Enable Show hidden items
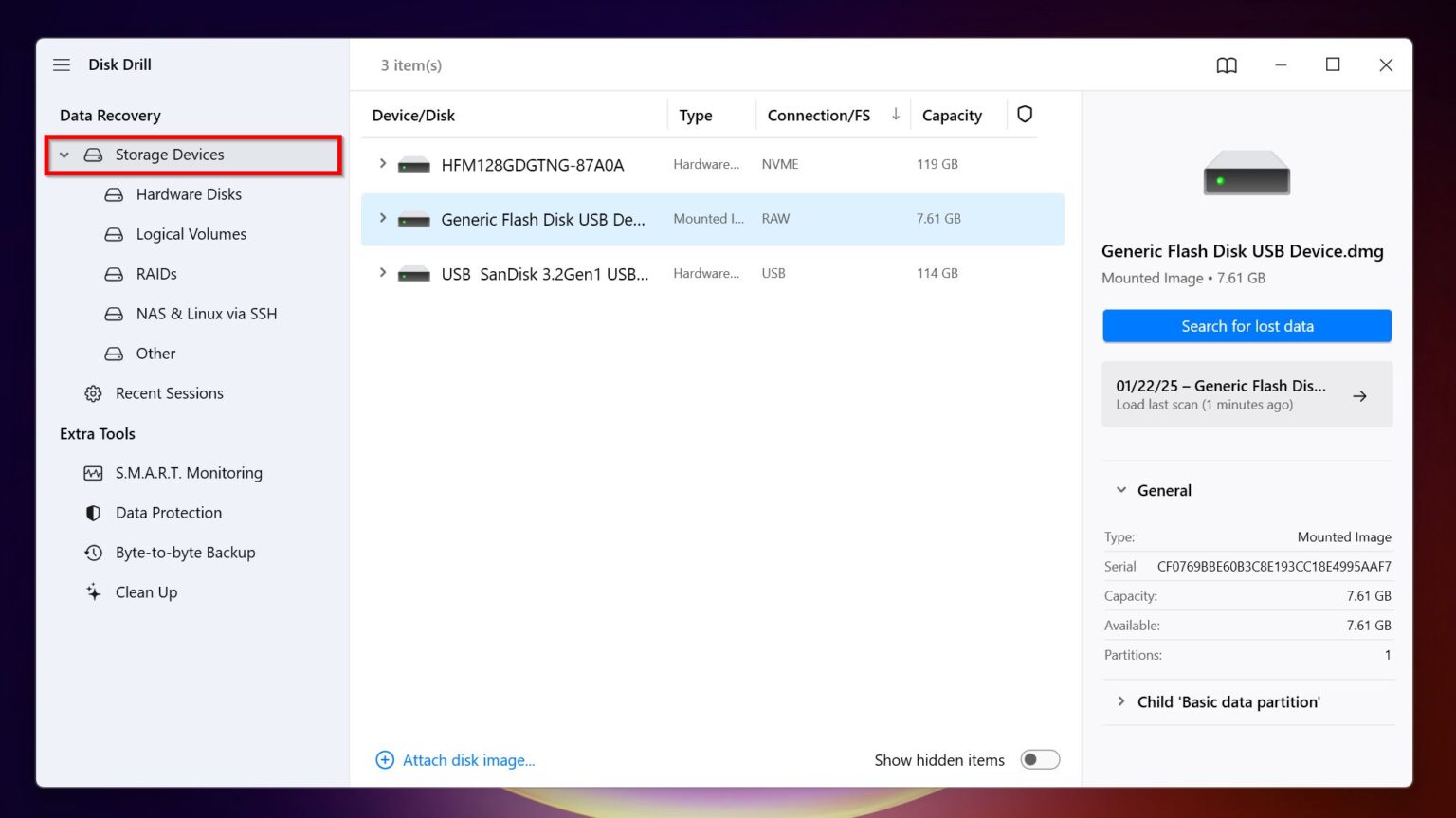 (1040, 759)
